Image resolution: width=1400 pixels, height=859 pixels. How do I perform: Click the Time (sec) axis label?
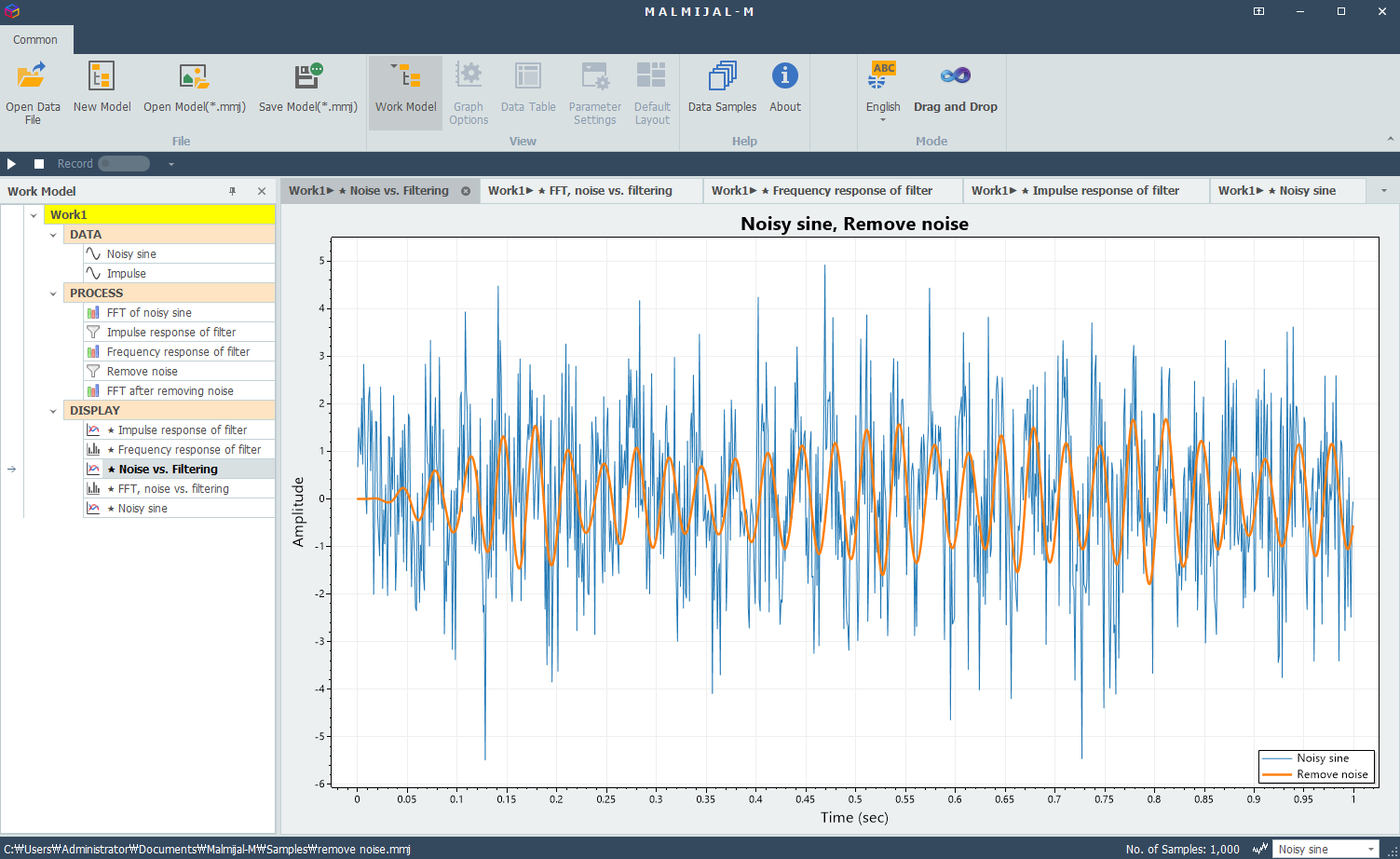(854, 818)
